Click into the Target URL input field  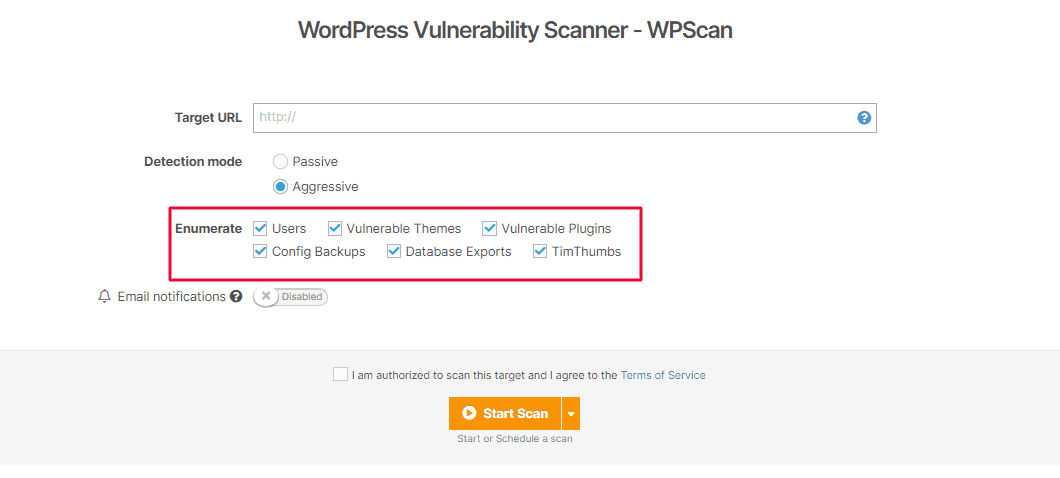(x=550, y=118)
